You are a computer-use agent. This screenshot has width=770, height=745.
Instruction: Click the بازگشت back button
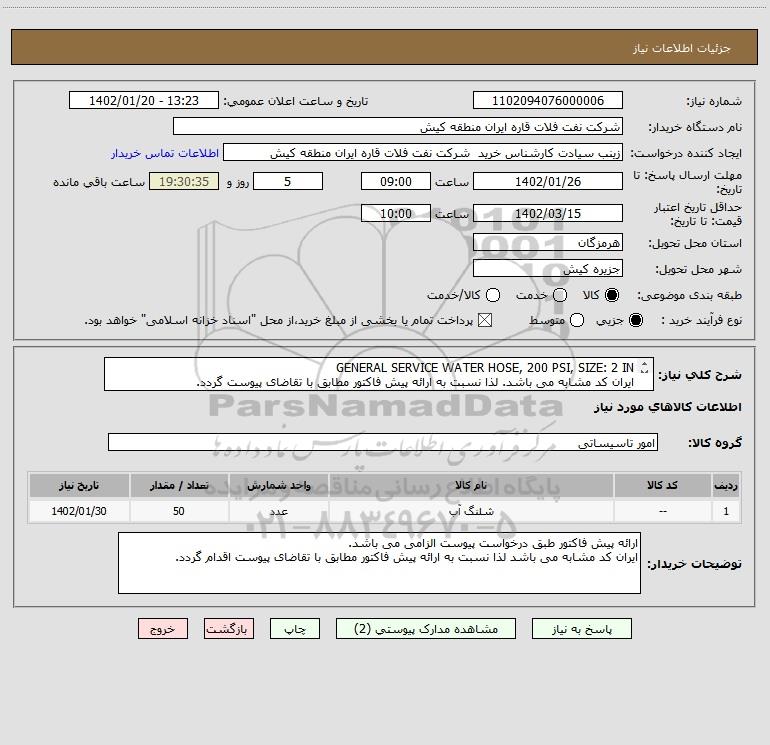[x=229, y=629]
